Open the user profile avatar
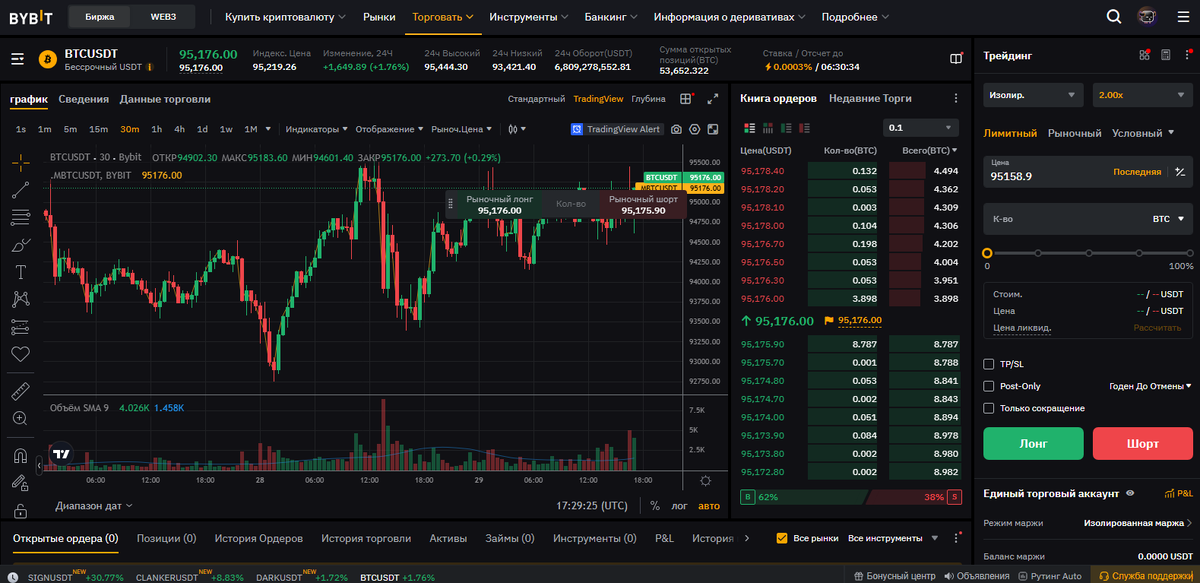Screen dimensions: 1200x583 click(x=1147, y=17)
